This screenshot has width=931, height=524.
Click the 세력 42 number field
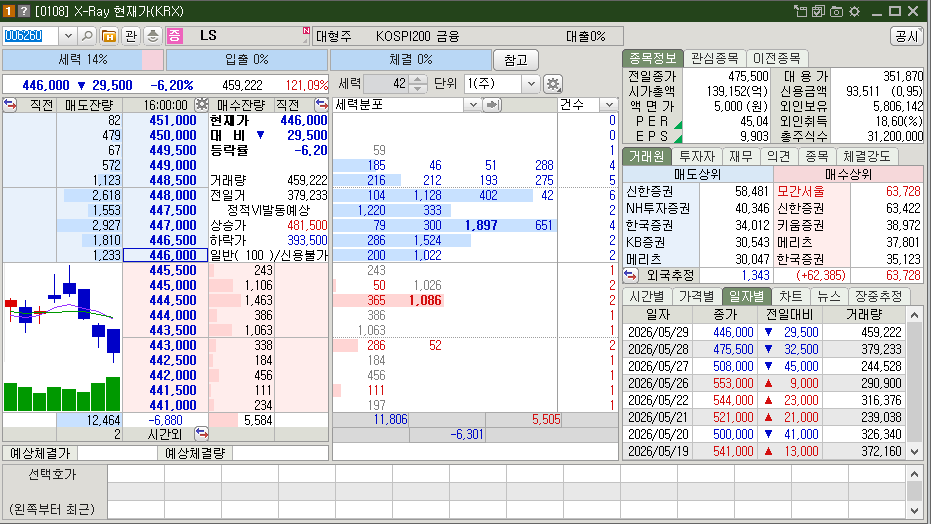pos(387,84)
